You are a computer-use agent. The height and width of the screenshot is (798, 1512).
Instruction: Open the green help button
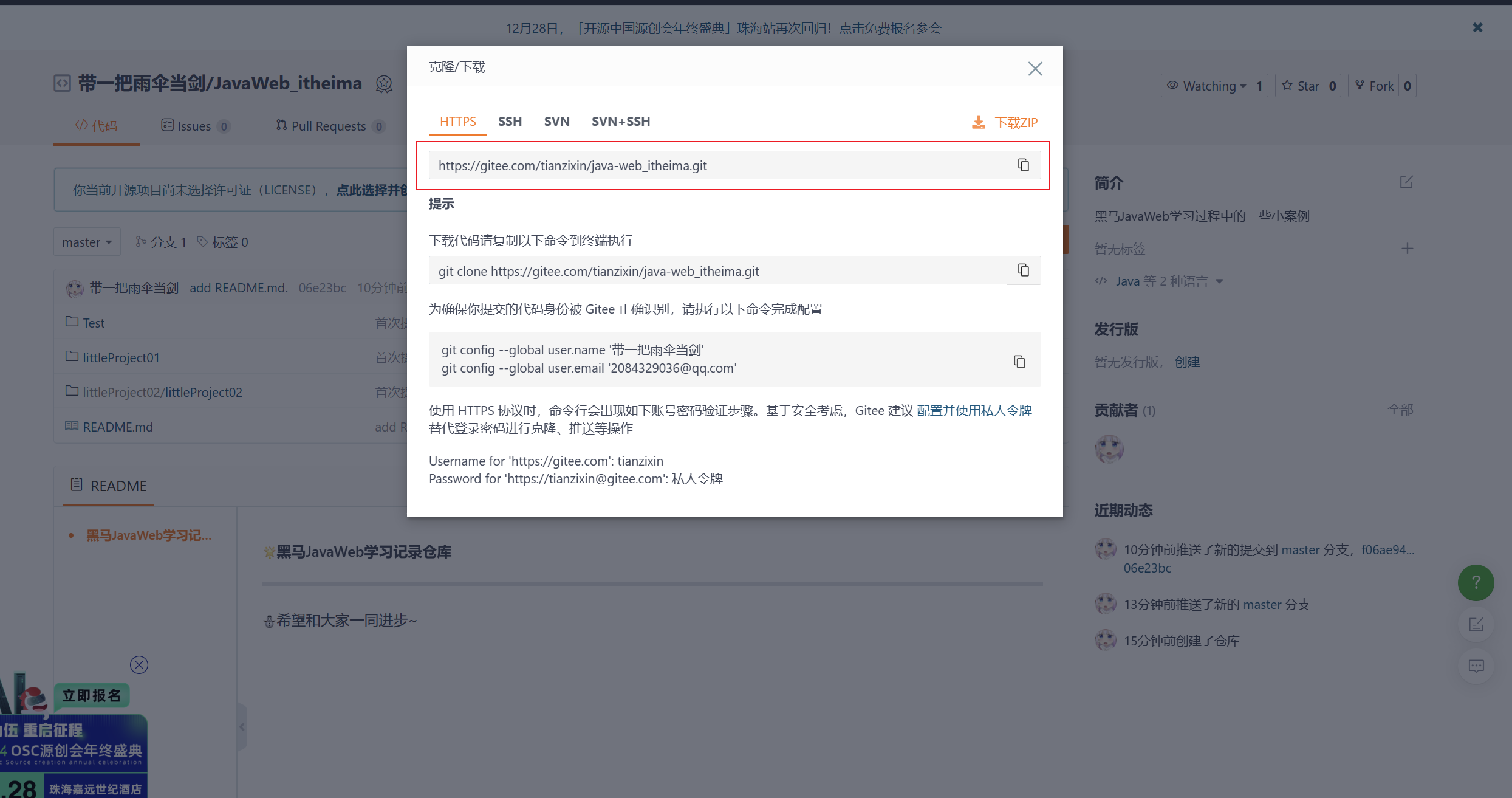(1476, 582)
